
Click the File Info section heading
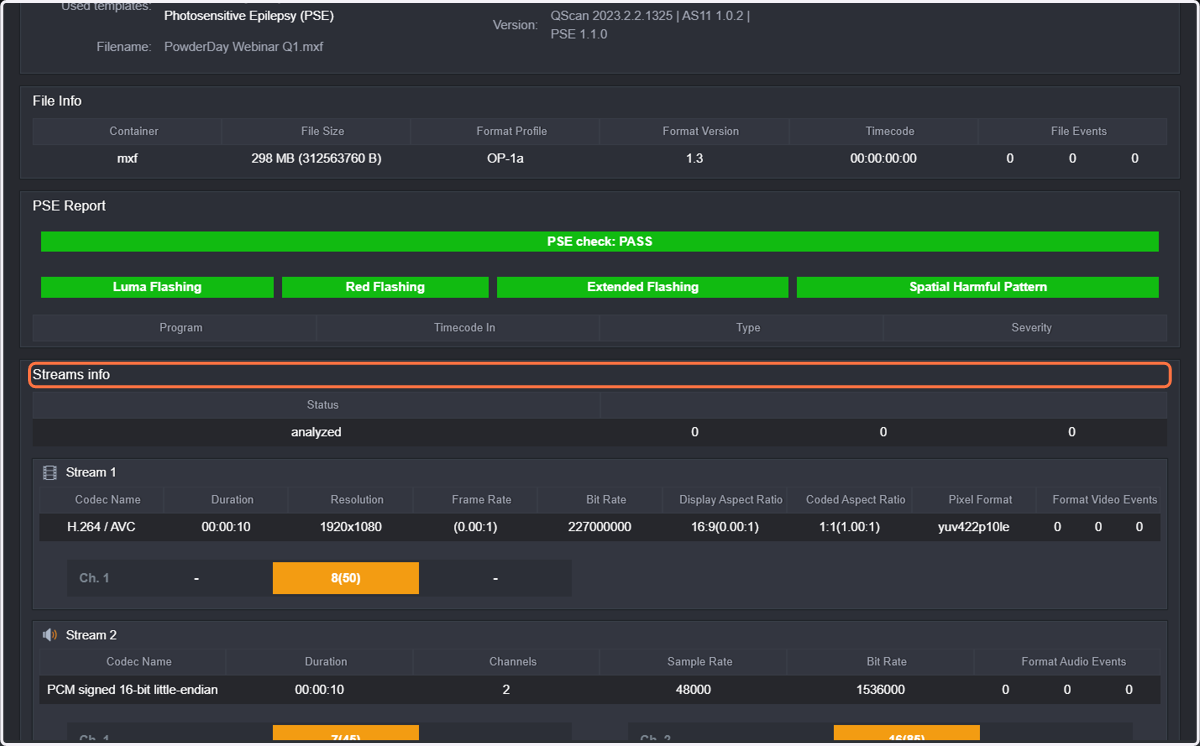tap(57, 101)
